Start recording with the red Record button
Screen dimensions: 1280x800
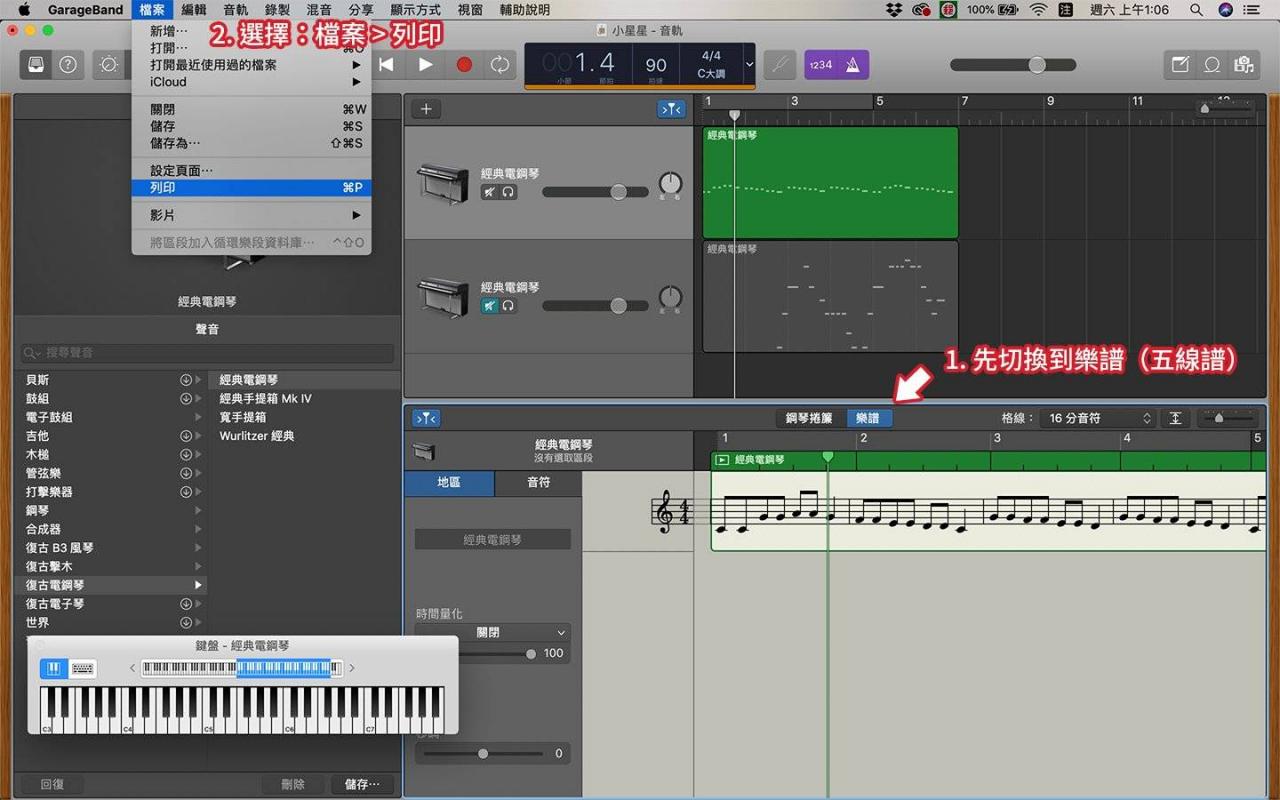[463, 64]
